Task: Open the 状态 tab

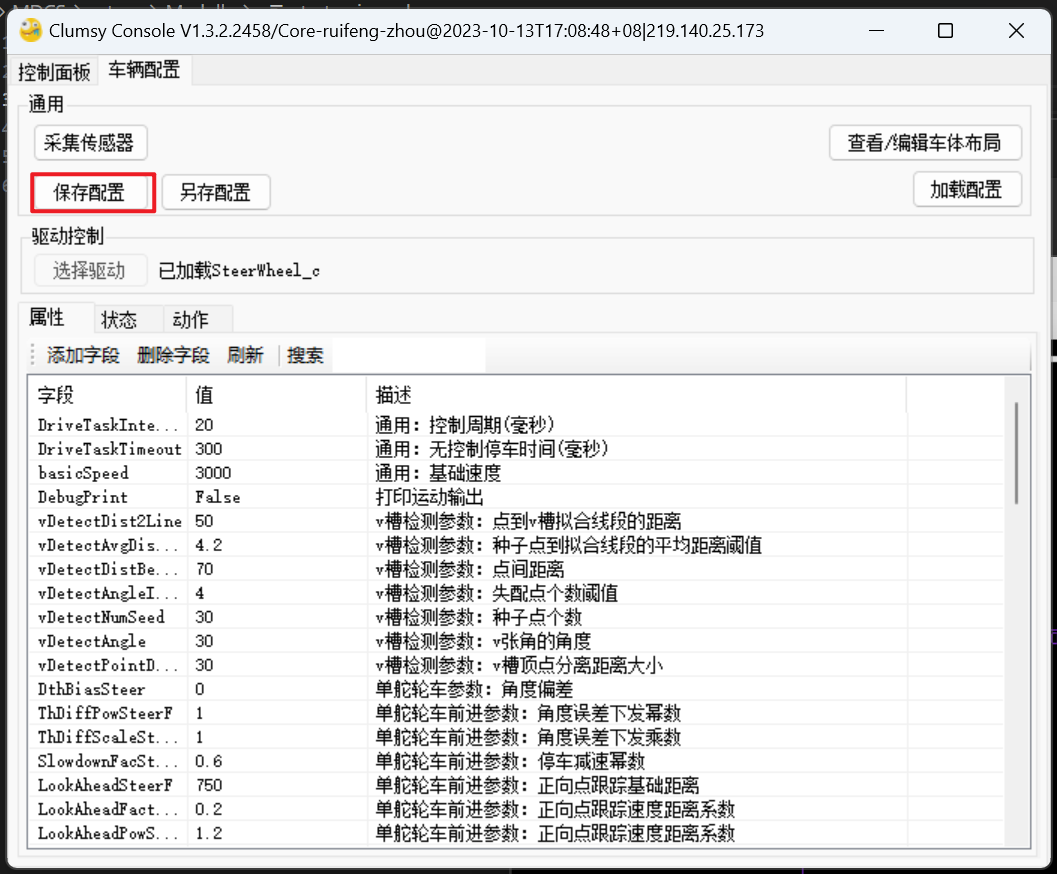Action: (x=119, y=320)
